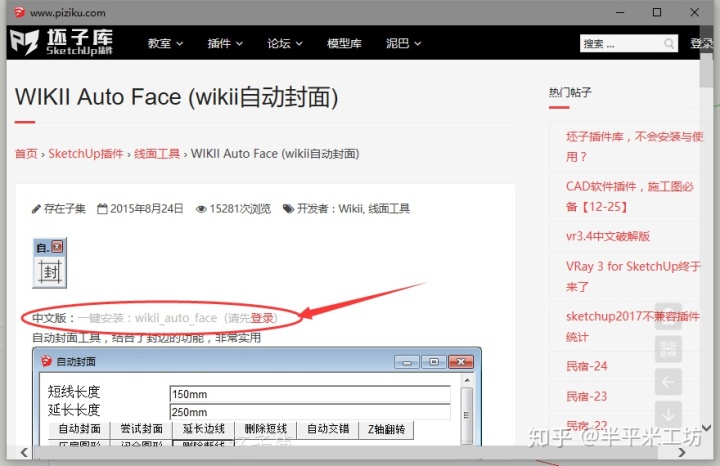Close the small 自 toolbar preview
Viewport: 720px width, 466px height.
57,247
